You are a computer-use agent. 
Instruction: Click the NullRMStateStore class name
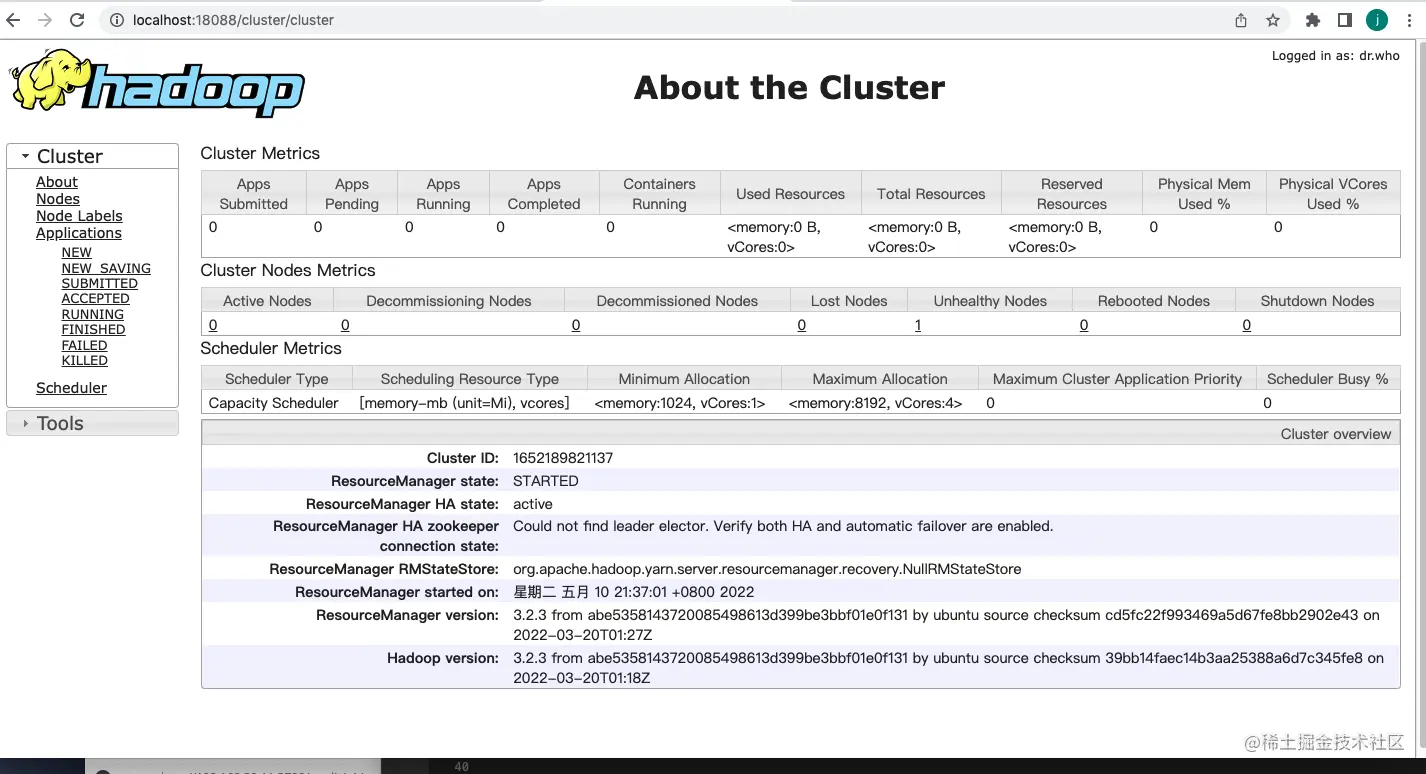[767, 569]
